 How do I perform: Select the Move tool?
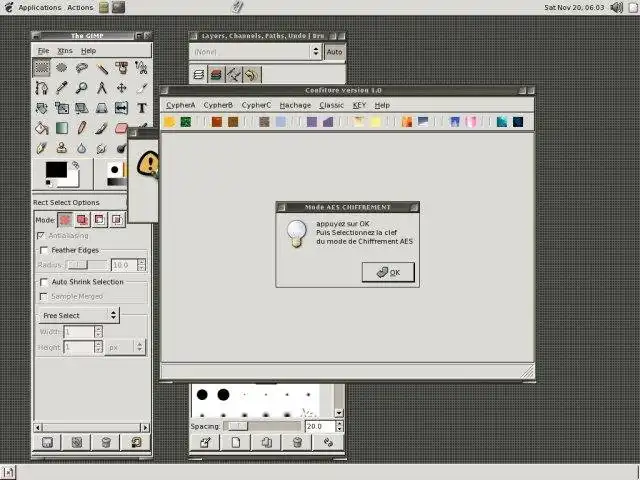(121, 88)
